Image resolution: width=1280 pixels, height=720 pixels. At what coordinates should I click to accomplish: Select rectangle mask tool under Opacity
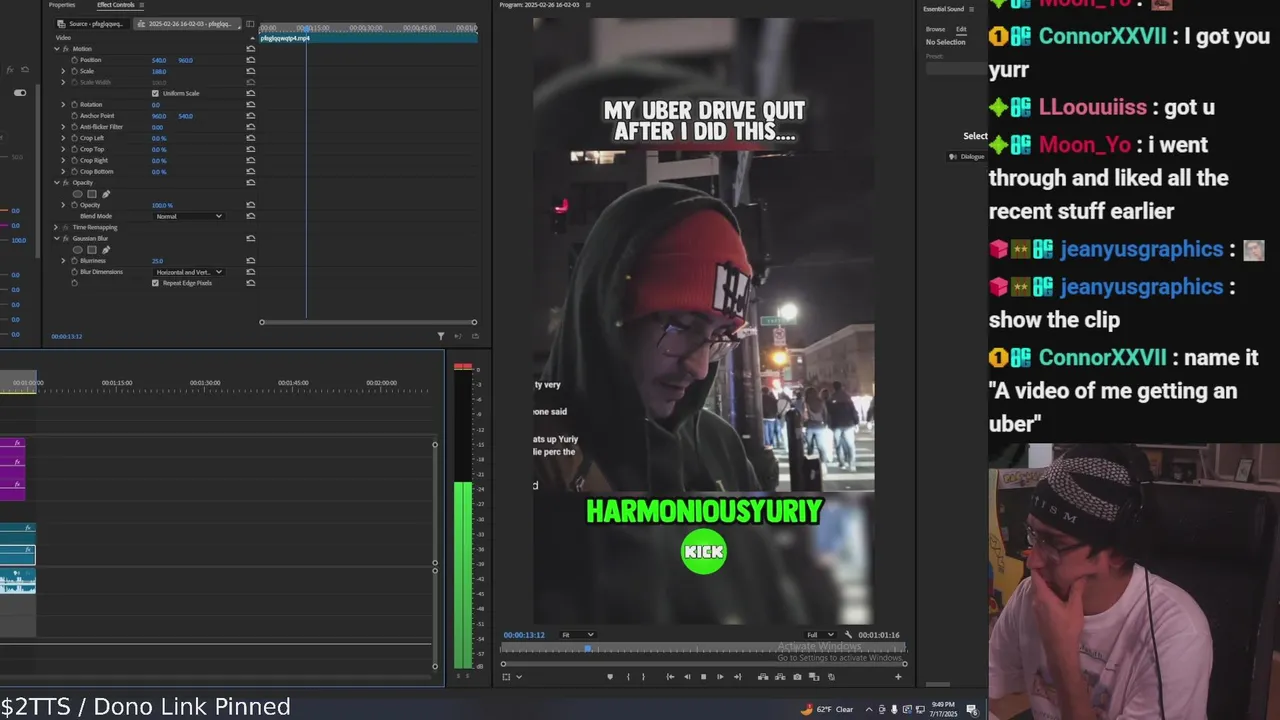click(x=92, y=194)
